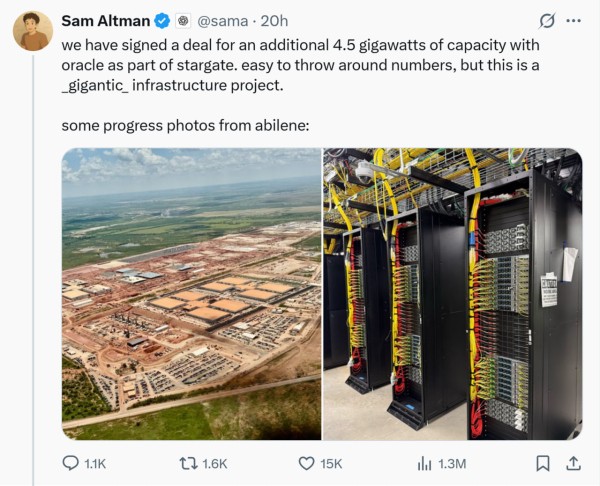View post analytics via the bar chart icon
The width and height of the screenshot is (600, 486).
click(x=423, y=463)
